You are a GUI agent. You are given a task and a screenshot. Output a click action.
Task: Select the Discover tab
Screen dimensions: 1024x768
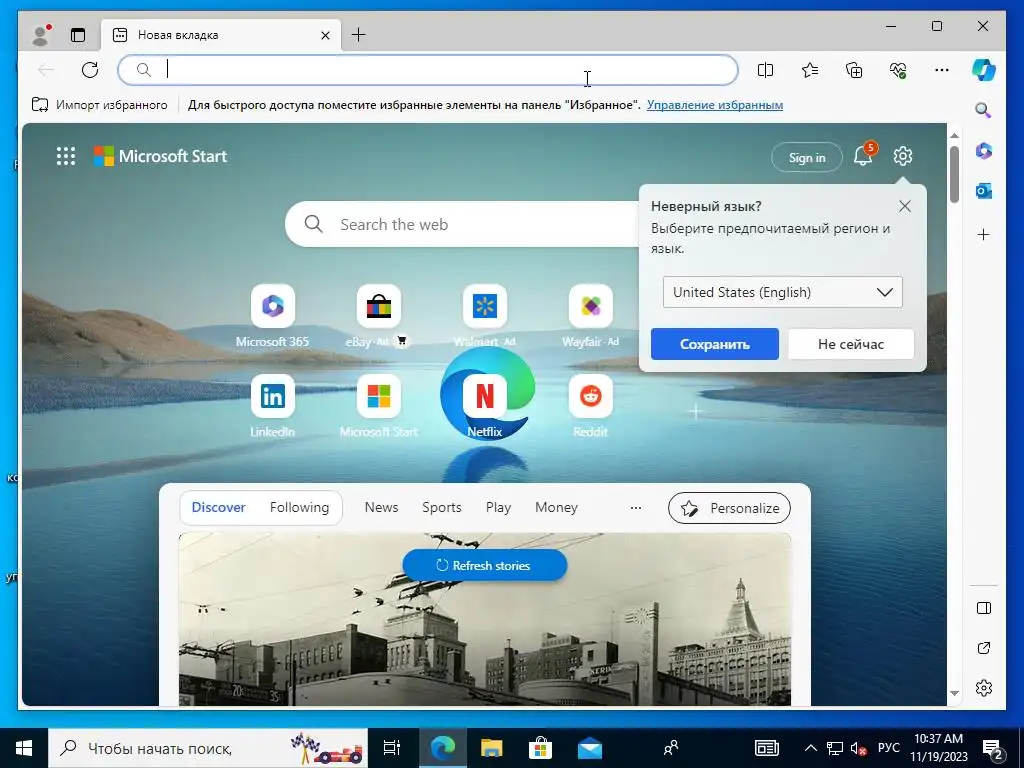(x=218, y=507)
